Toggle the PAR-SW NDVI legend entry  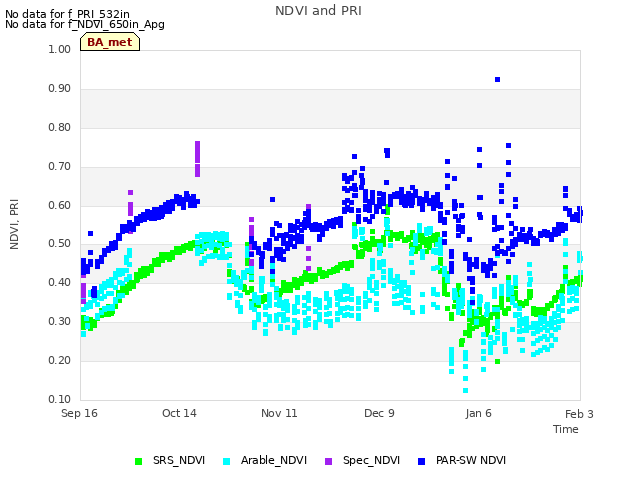(462, 460)
